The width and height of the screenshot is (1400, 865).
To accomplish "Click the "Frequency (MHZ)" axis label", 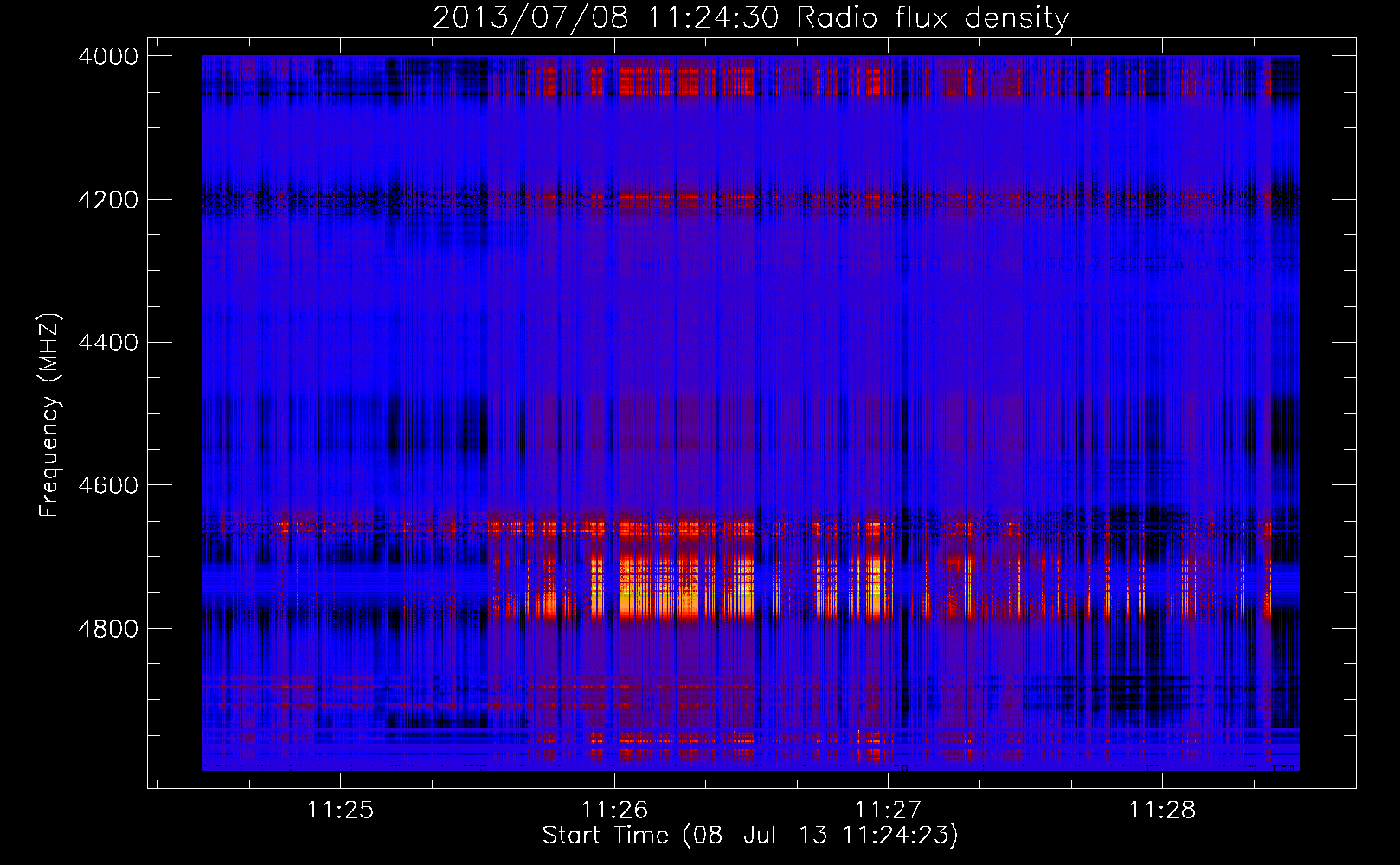I will (x=50, y=415).
